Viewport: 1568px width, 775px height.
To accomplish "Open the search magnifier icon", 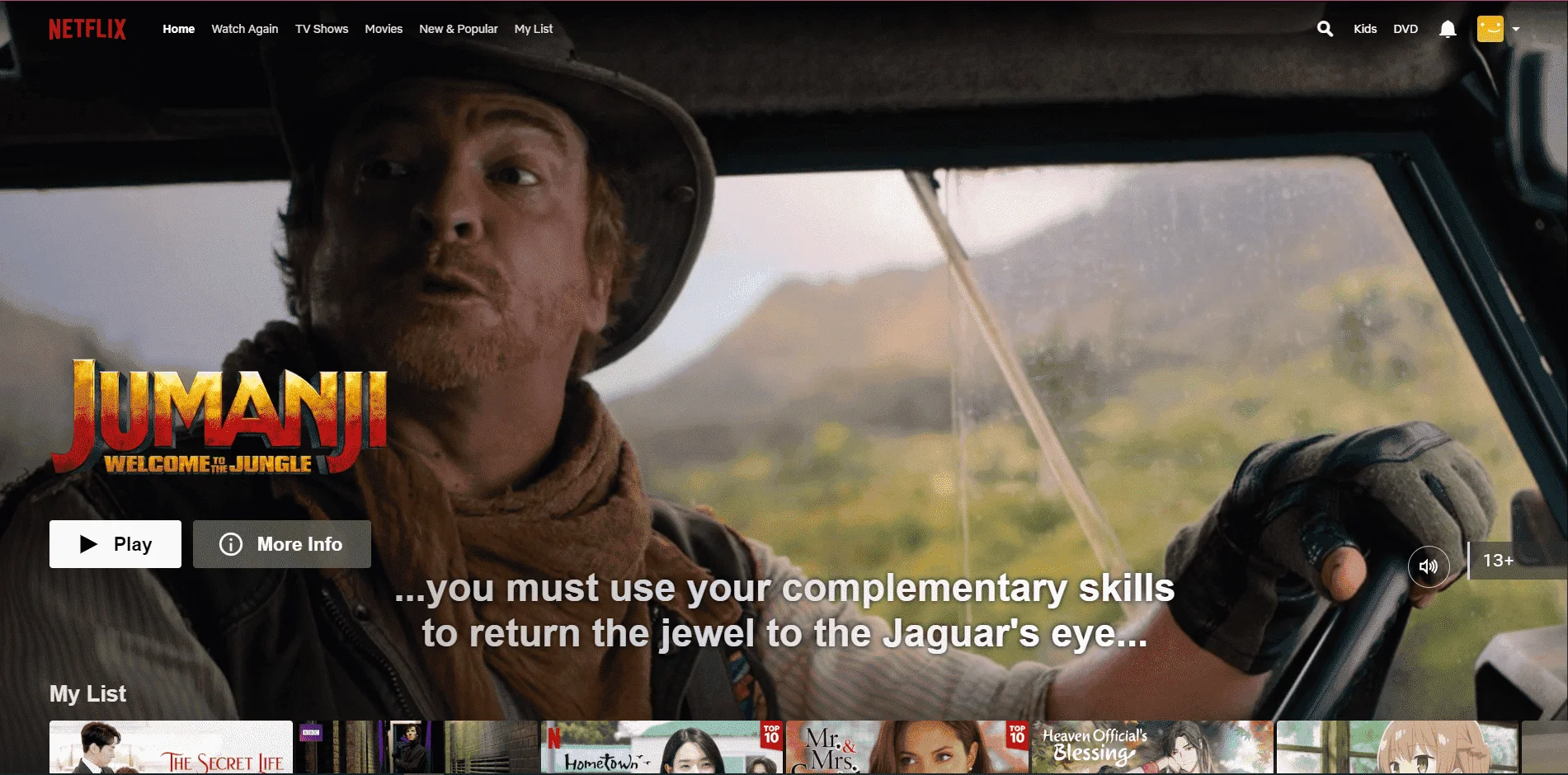I will tap(1325, 29).
